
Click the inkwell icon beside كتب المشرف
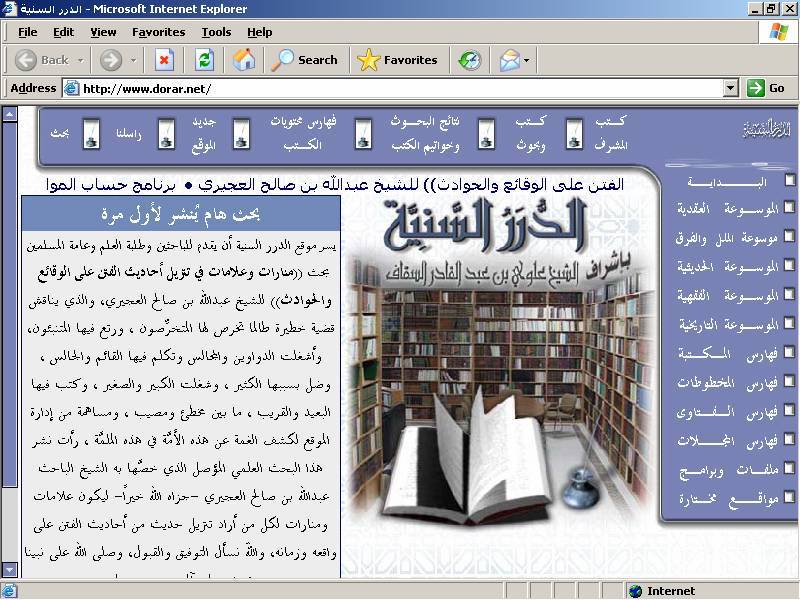coord(574,134)
